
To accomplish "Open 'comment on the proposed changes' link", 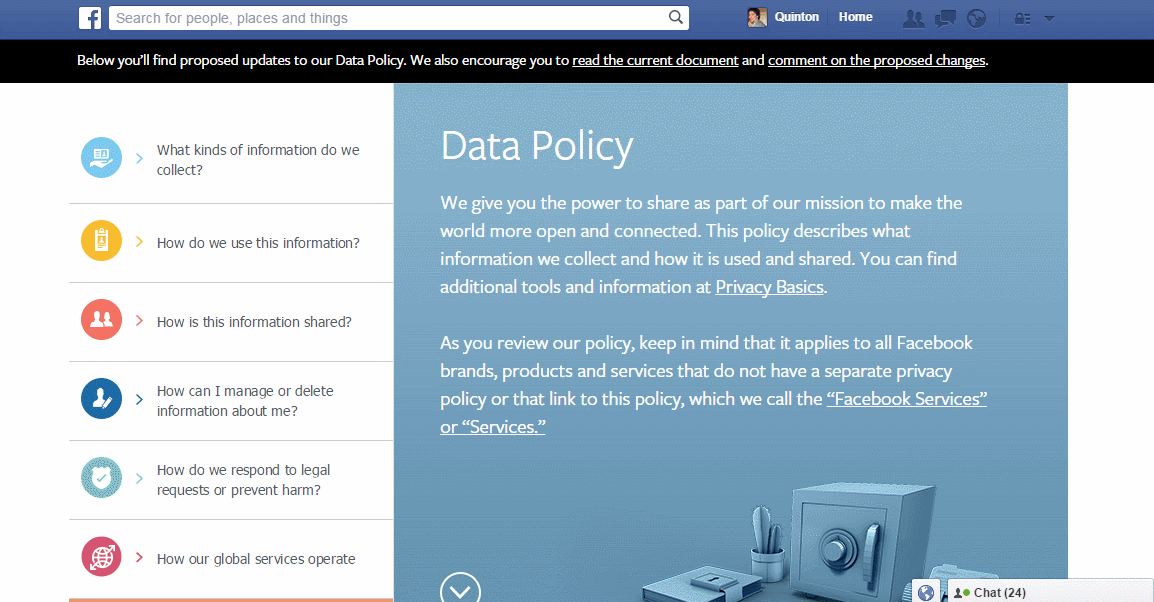I will [877, 60].
